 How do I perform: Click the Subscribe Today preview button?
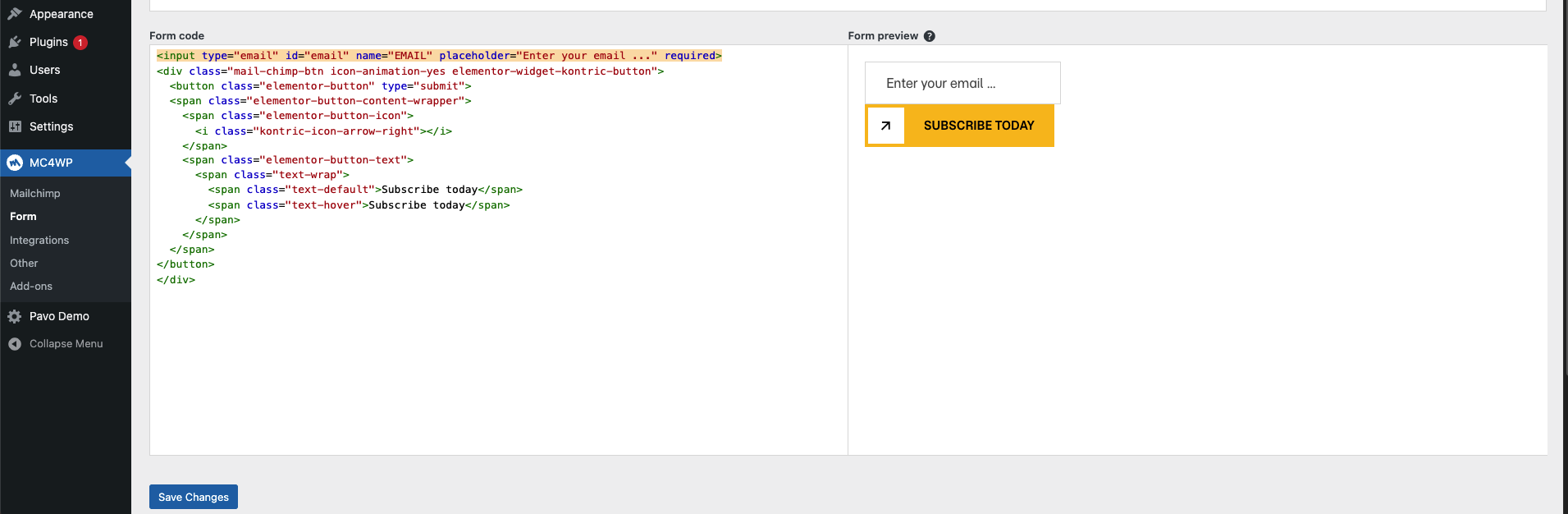(978, 126)
